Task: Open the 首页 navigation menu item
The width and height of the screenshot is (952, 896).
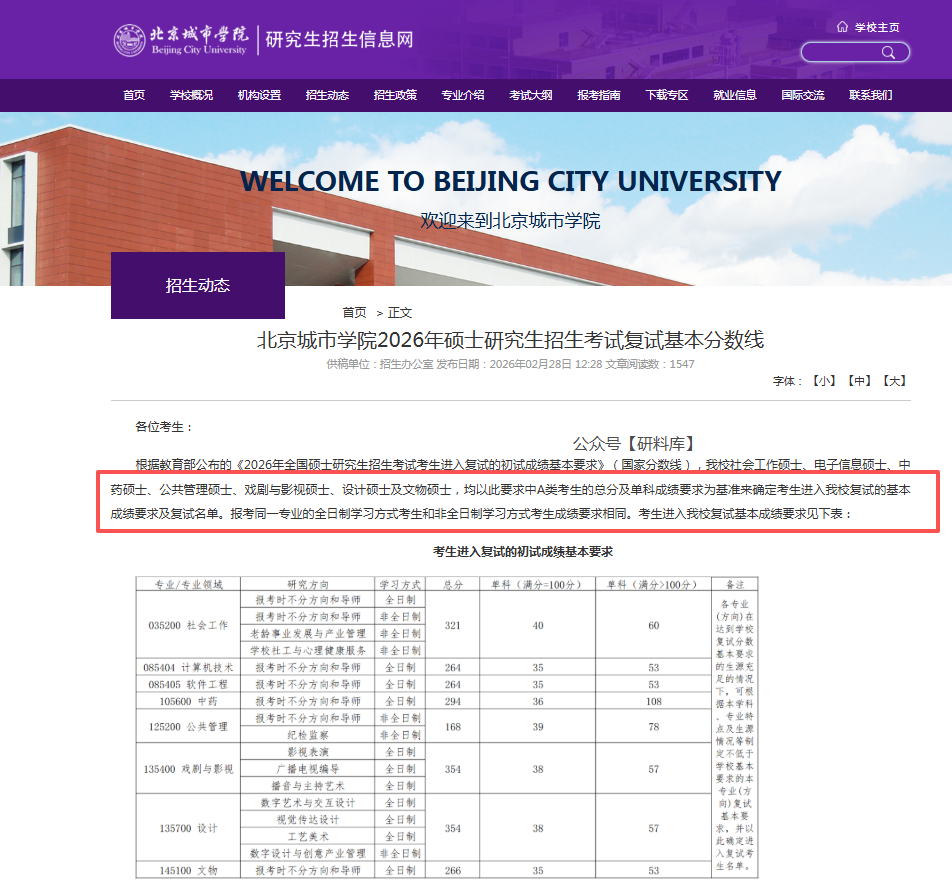Action: point(134,95)
